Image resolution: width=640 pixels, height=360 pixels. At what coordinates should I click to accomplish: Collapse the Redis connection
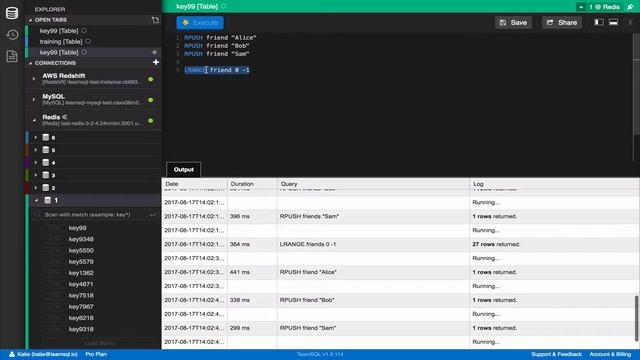(34, 120)
